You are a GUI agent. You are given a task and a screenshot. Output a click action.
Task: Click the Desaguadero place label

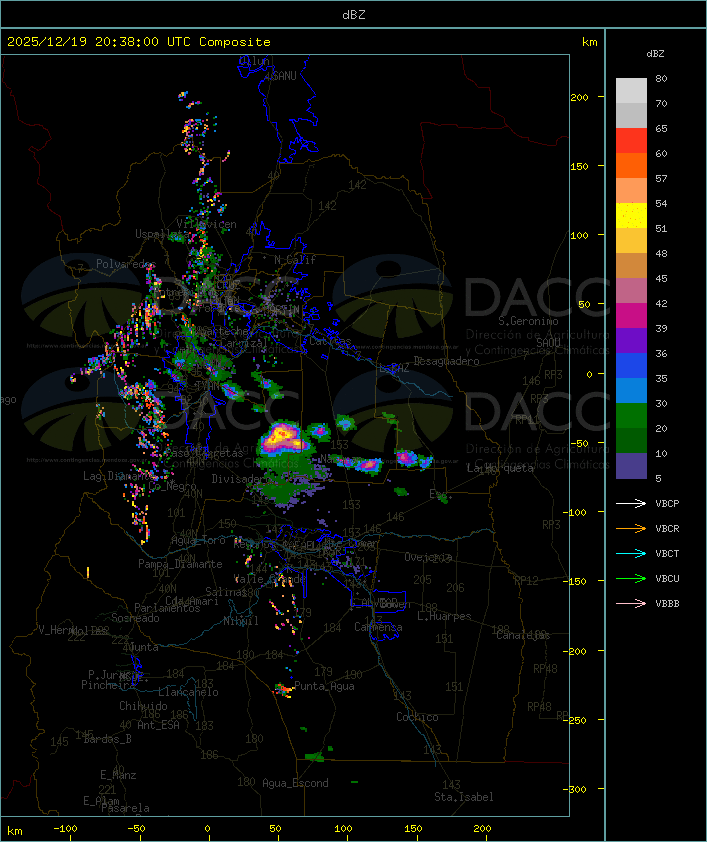pos(446,361)
